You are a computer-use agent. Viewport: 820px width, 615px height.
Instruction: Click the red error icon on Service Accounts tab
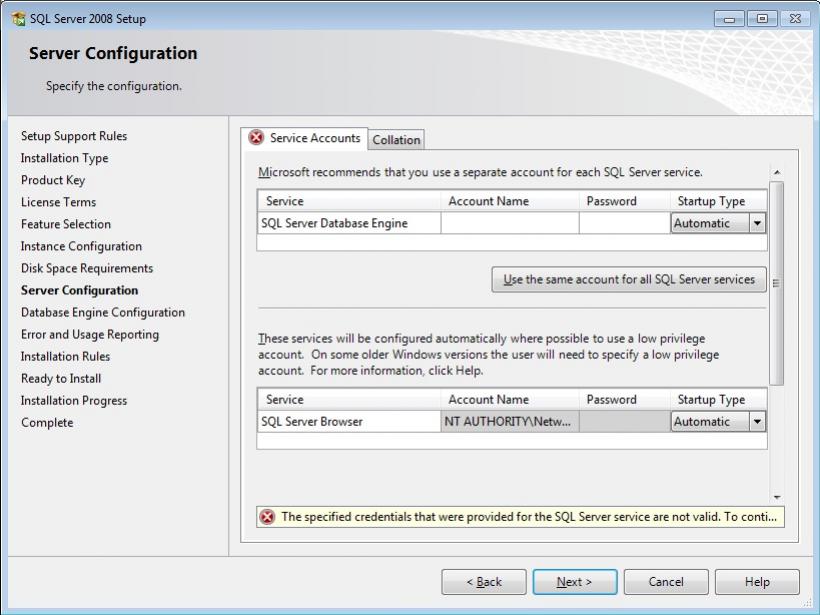(256, 138)
